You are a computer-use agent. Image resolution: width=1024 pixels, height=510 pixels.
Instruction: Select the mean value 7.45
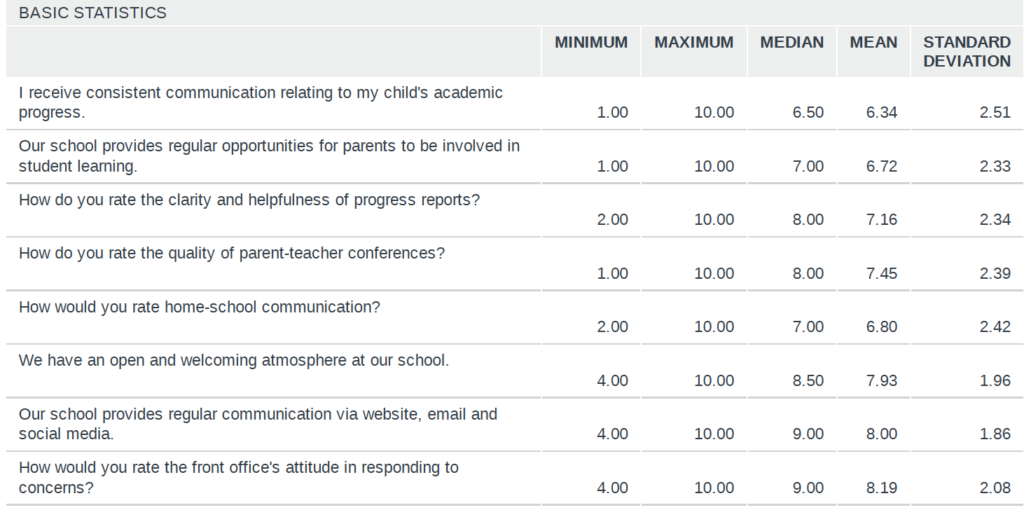click(x=882, y=274)
